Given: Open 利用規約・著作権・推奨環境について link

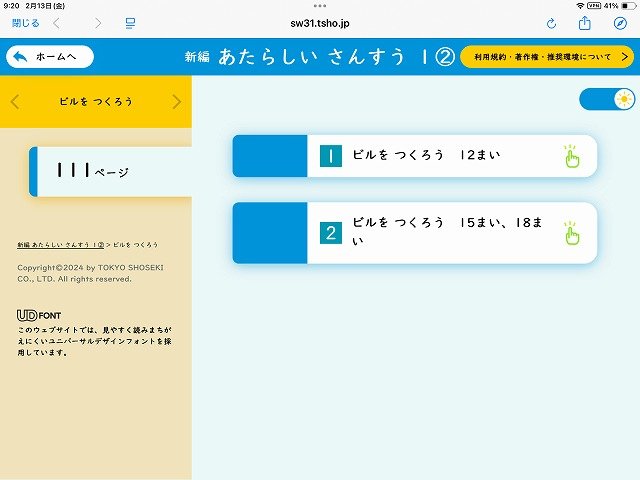Looking at the screenshot, I should (546, 57).
